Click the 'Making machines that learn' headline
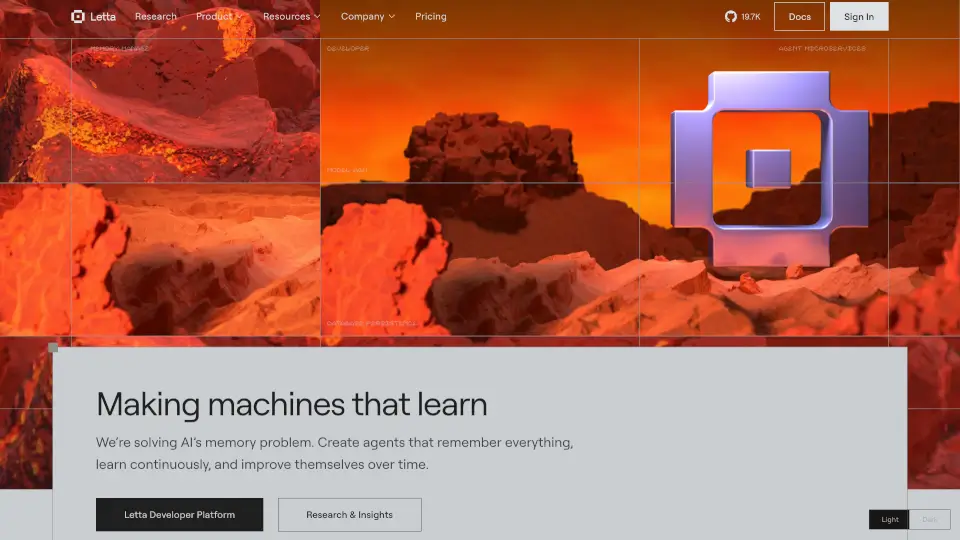Screen dimensions: 960x540 point(291,404)
